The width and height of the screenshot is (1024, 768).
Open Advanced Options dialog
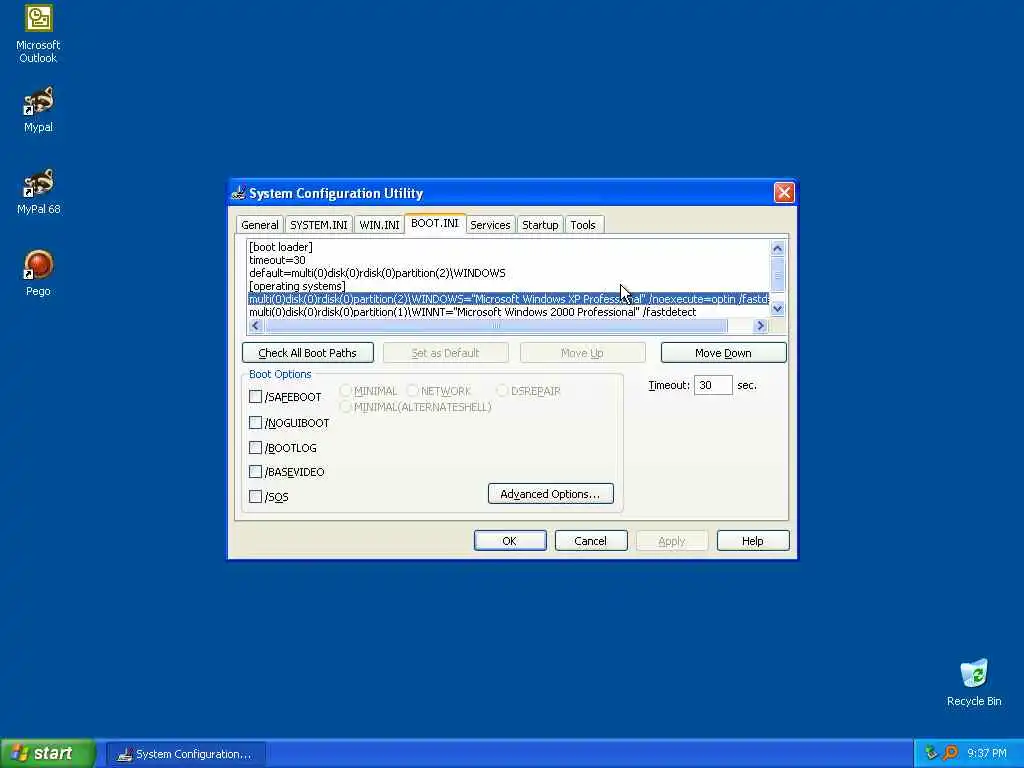point(551,494)
